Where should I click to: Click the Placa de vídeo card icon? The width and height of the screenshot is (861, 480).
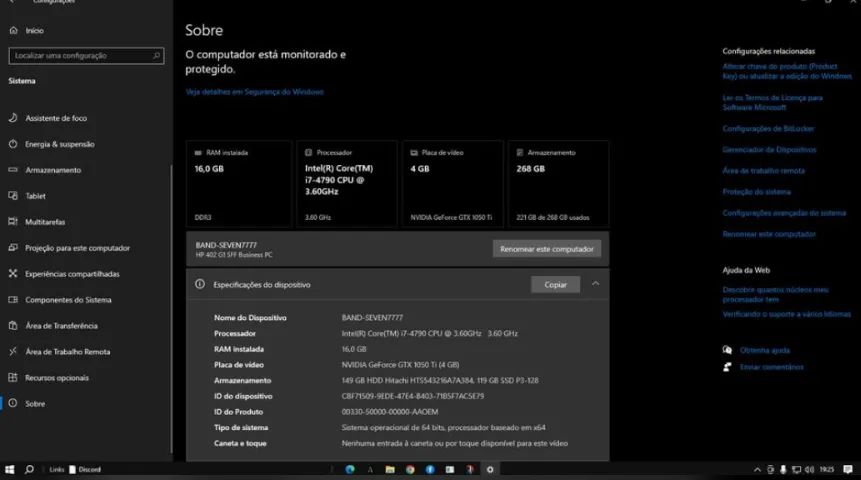point(414,153)
